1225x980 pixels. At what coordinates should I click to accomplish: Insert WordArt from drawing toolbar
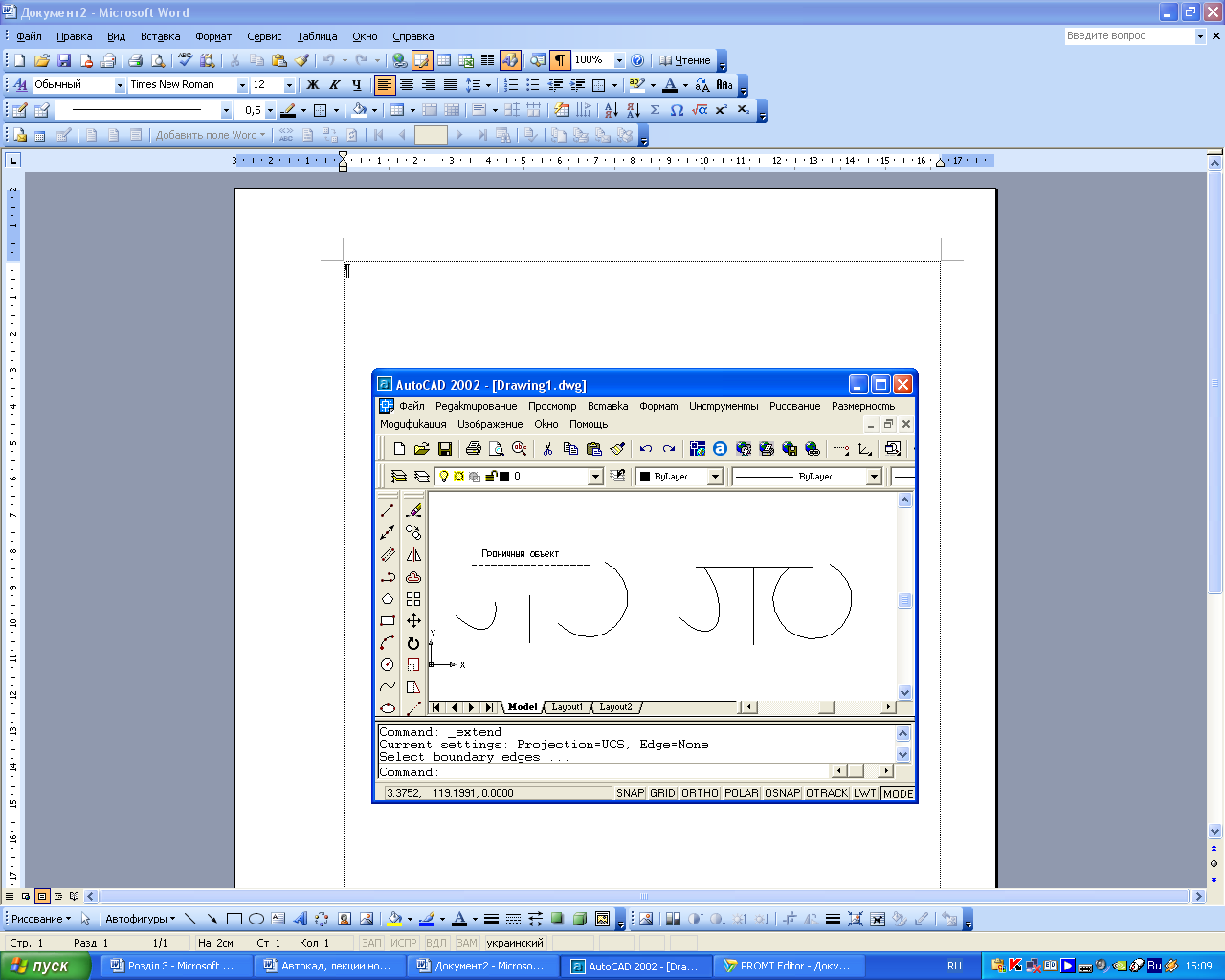[301, 919]
